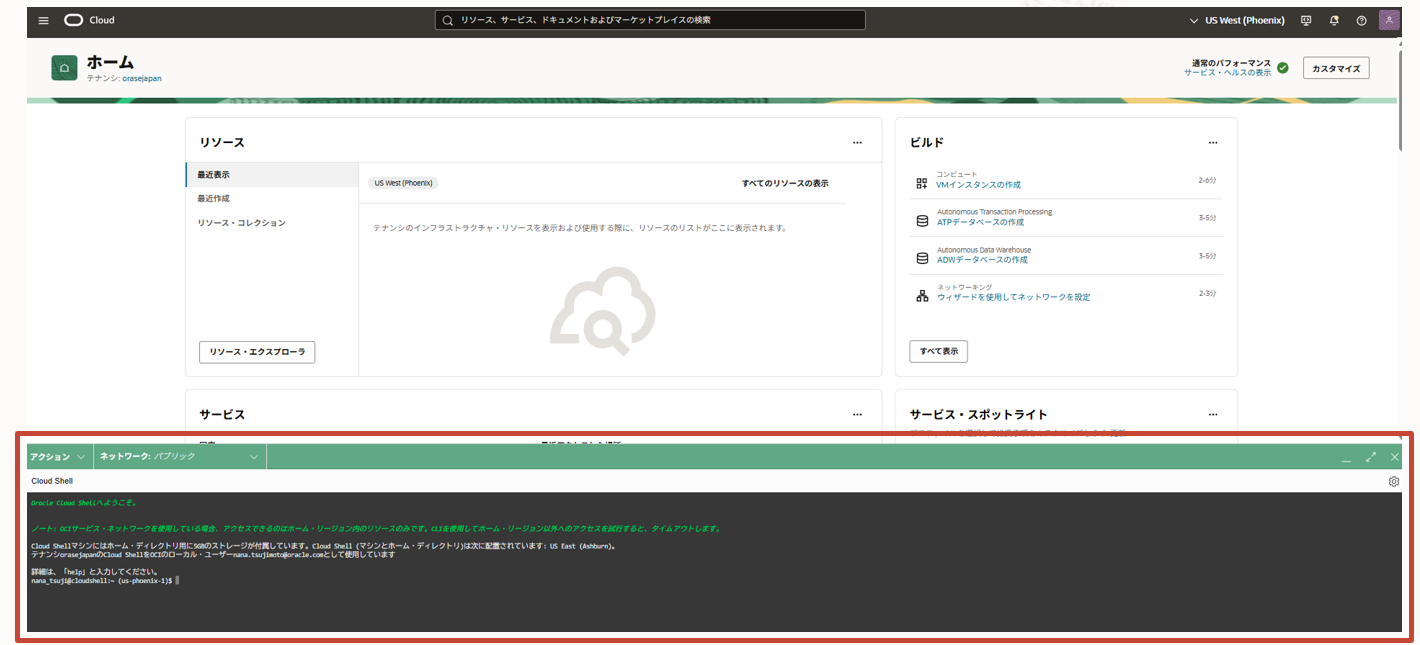This screenshot has width=1420, height=645.
Task: Open the notifications bell icon
Action: click(x=1333, y=19)
